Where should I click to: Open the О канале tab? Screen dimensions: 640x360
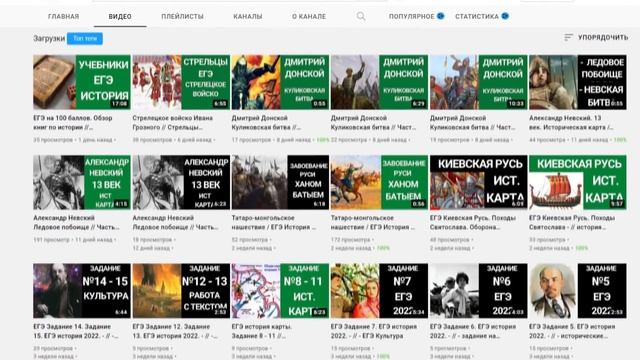[309, 16]
